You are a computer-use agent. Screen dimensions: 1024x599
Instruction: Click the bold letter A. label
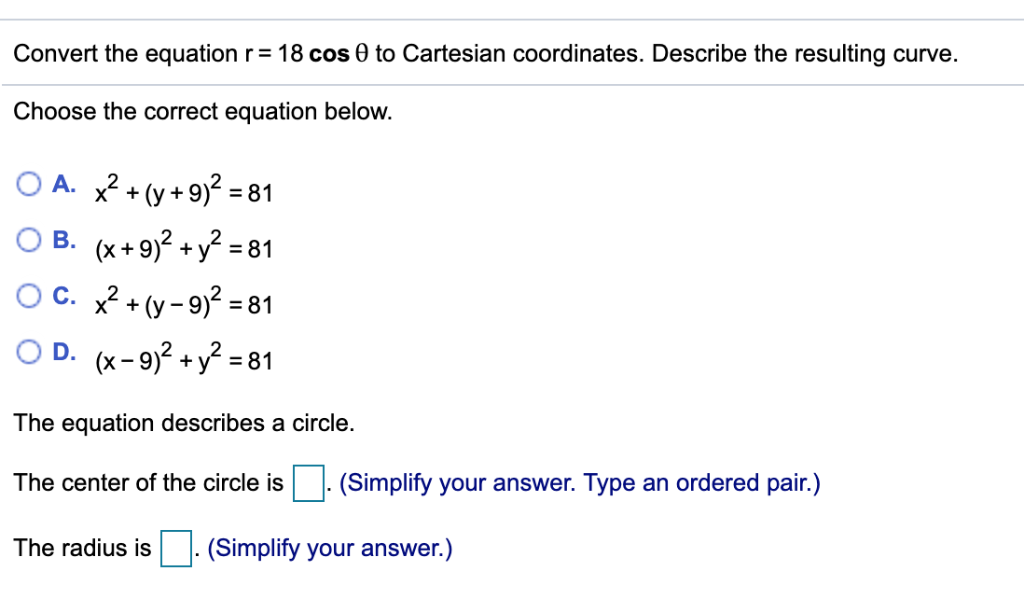(x=62, y=183)
